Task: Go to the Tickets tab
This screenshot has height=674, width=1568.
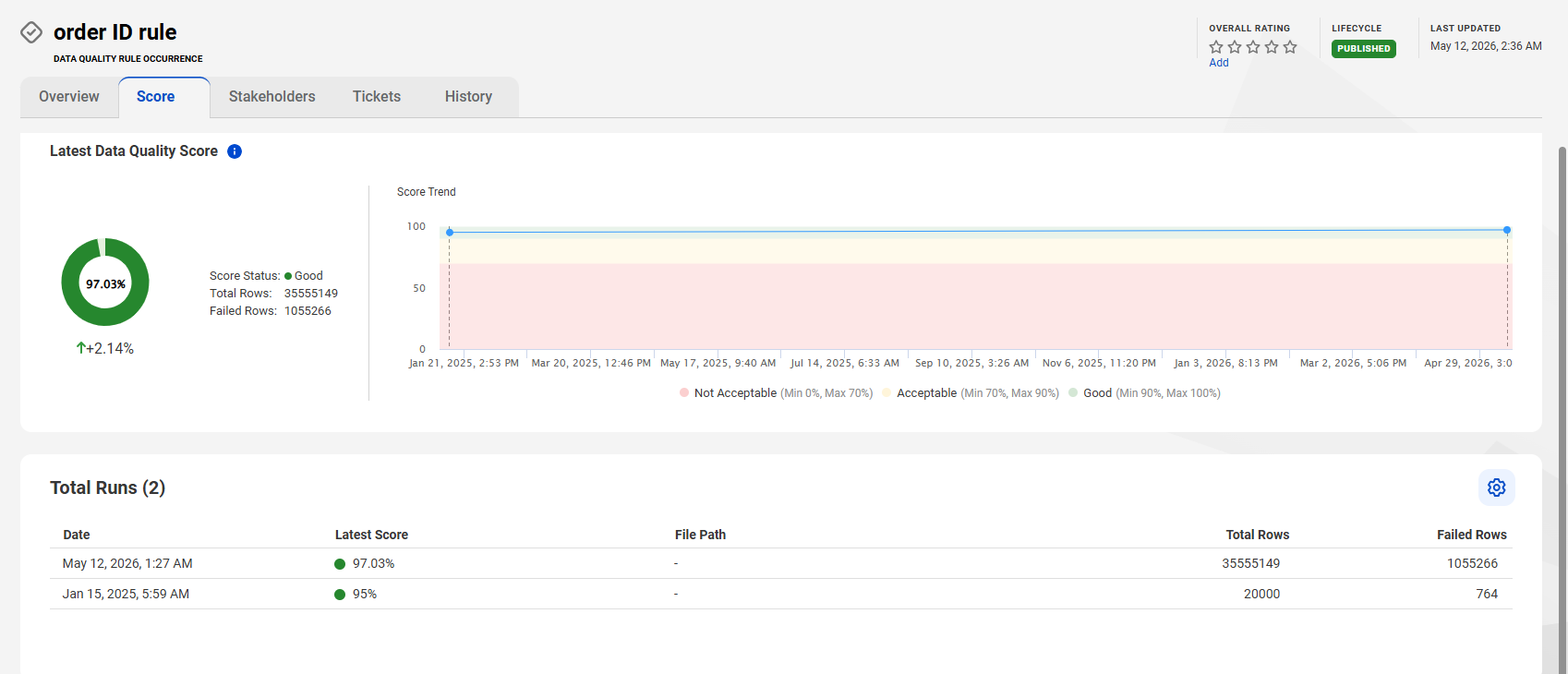Action: tap(377, 97)
